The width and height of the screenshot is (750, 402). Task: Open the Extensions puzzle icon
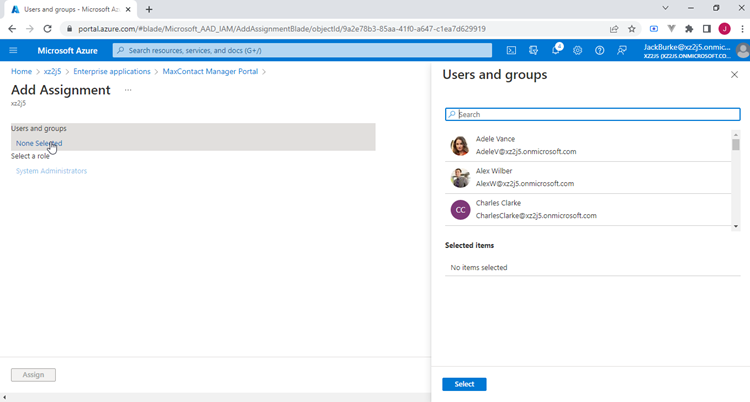click(689, 29)
